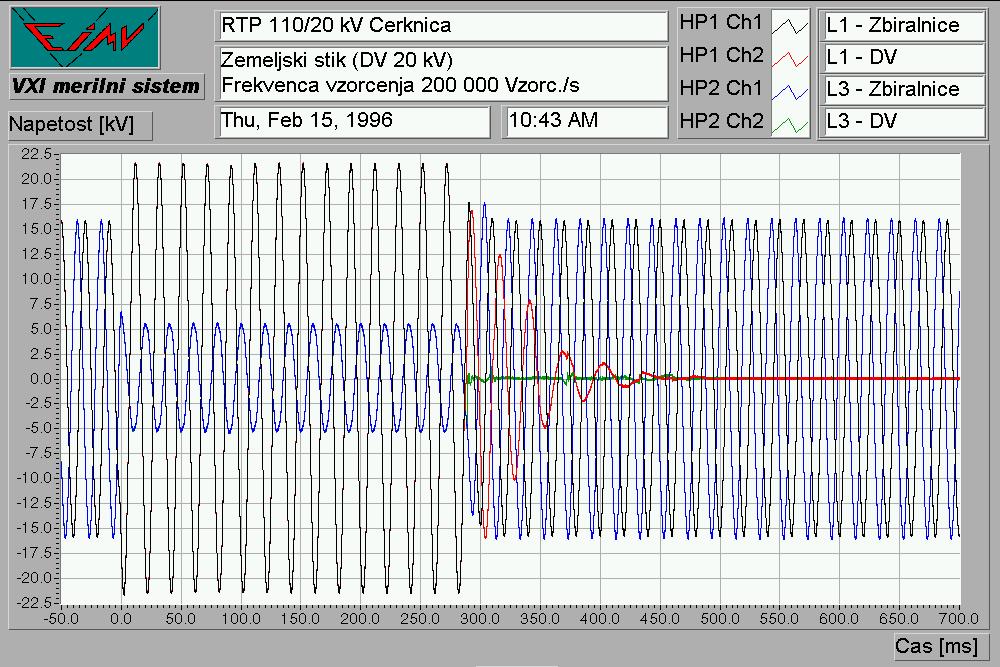Click the red trace's first peak near 300 ms

[x=471, y=212]
